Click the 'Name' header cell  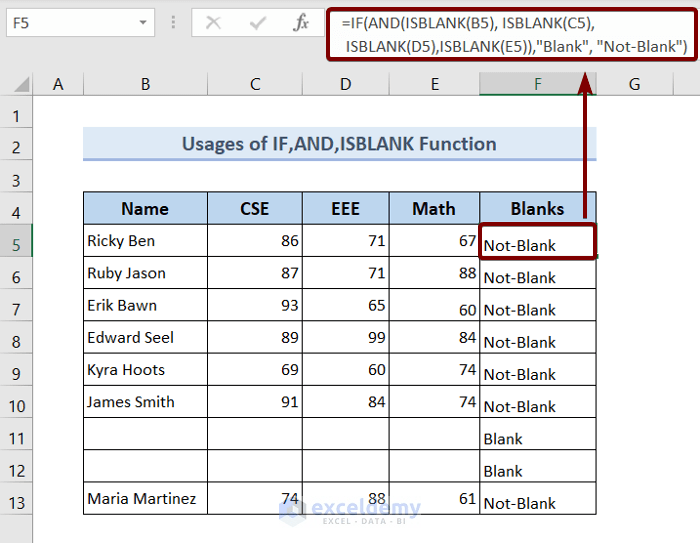pyautogui.click(x=145, y=209)
